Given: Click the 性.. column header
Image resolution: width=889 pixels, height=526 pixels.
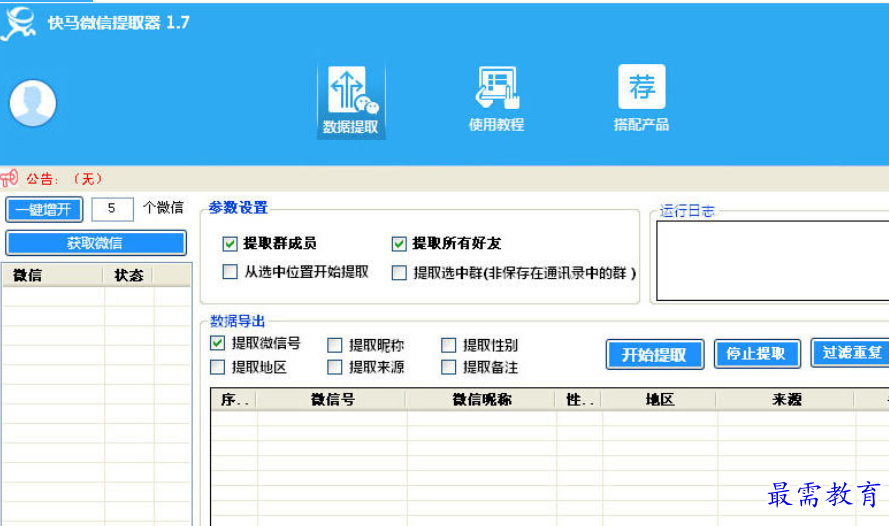Looking at the screenshot, I should 579,400.
